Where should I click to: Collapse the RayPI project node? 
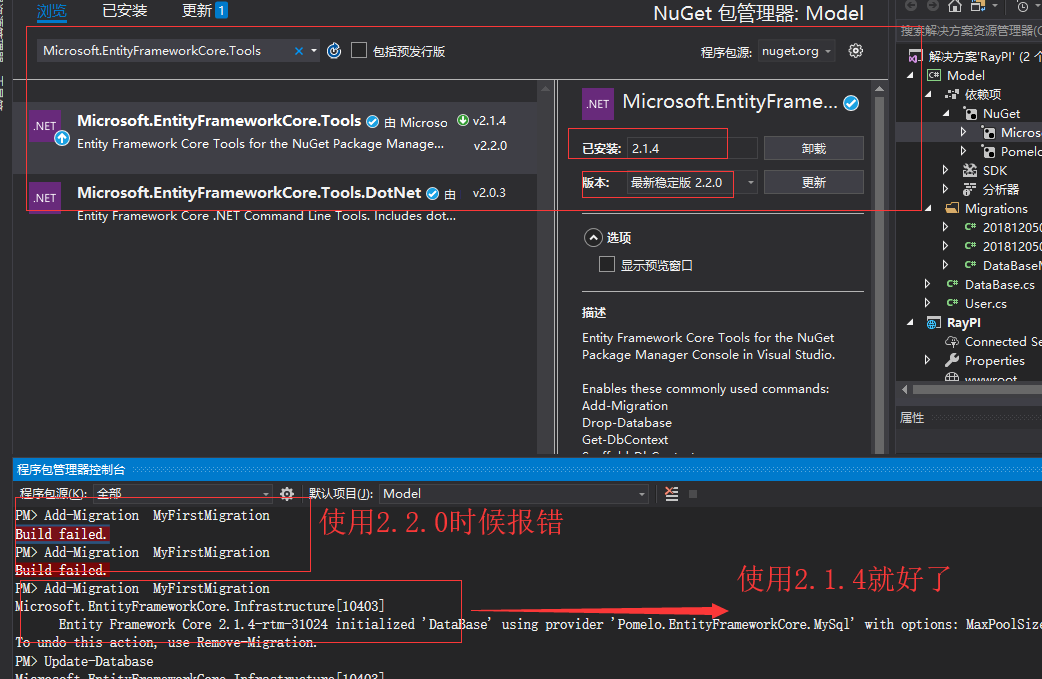(x=910, y=322)
